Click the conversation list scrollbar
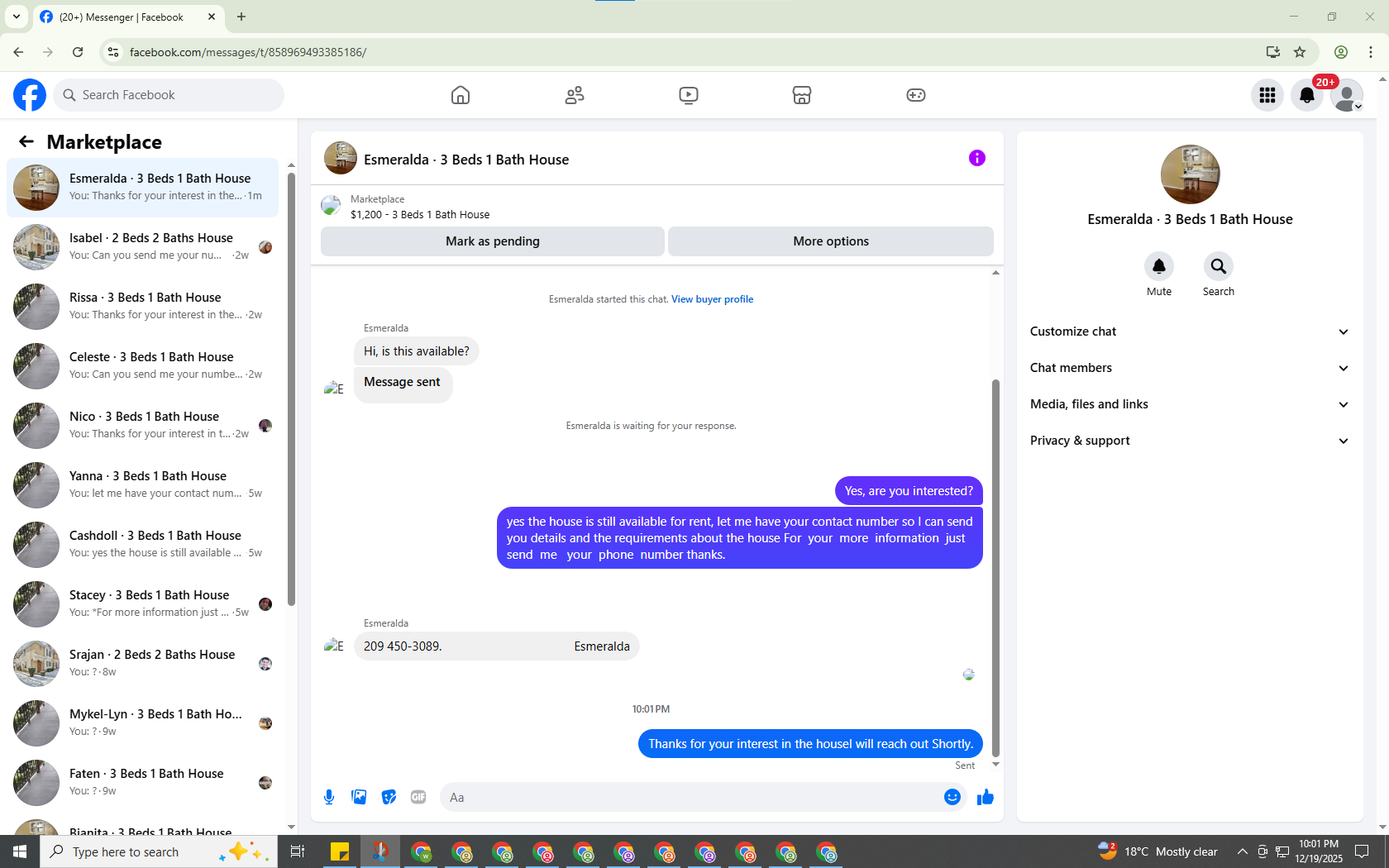This screenshot has height=868, width=1389. pos(291,389)
